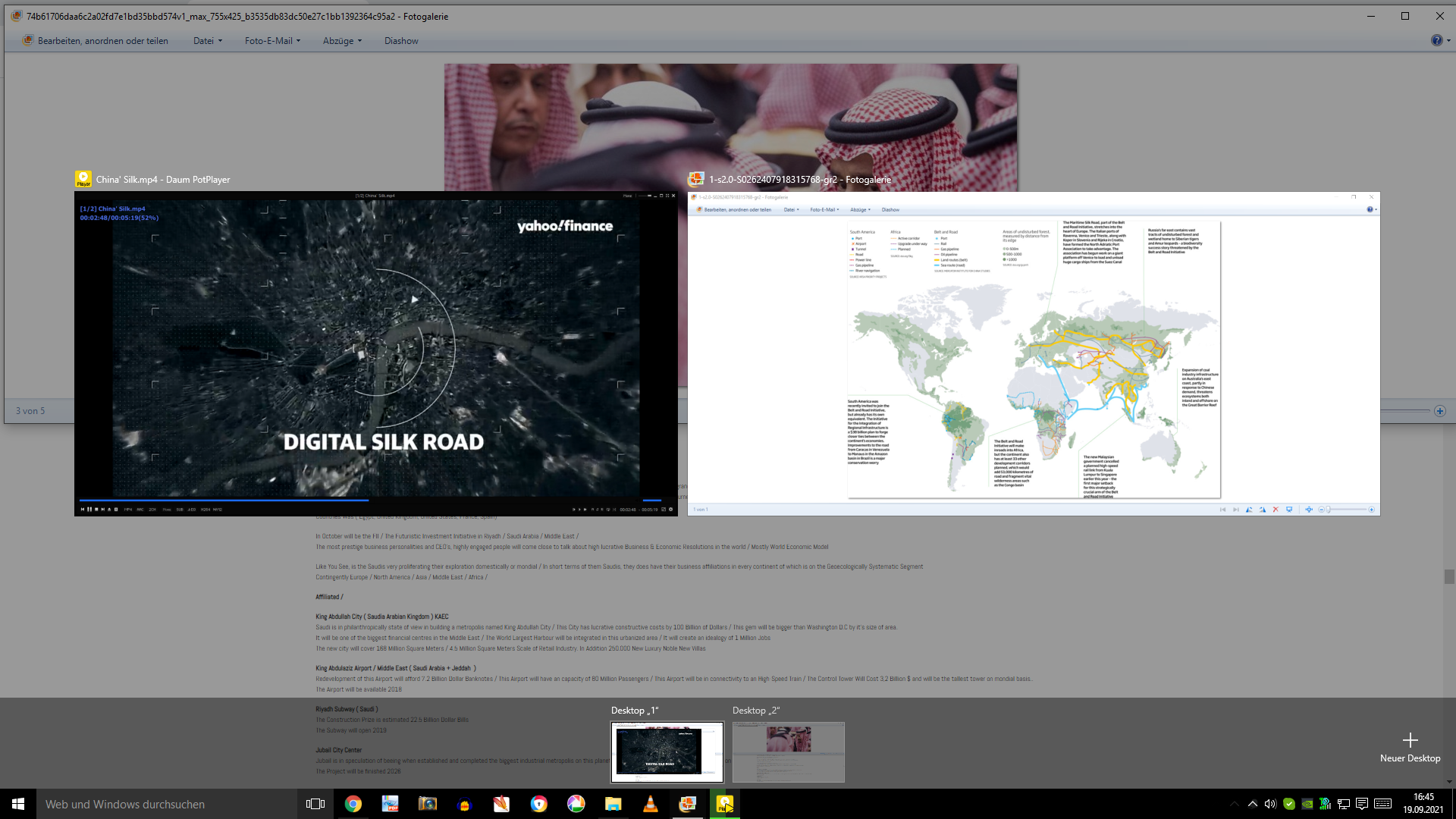The width and height of the screenshot is (1456, 819).
Task: Launch VLC media player from the taskbar
Action: [x=650, y=804]
